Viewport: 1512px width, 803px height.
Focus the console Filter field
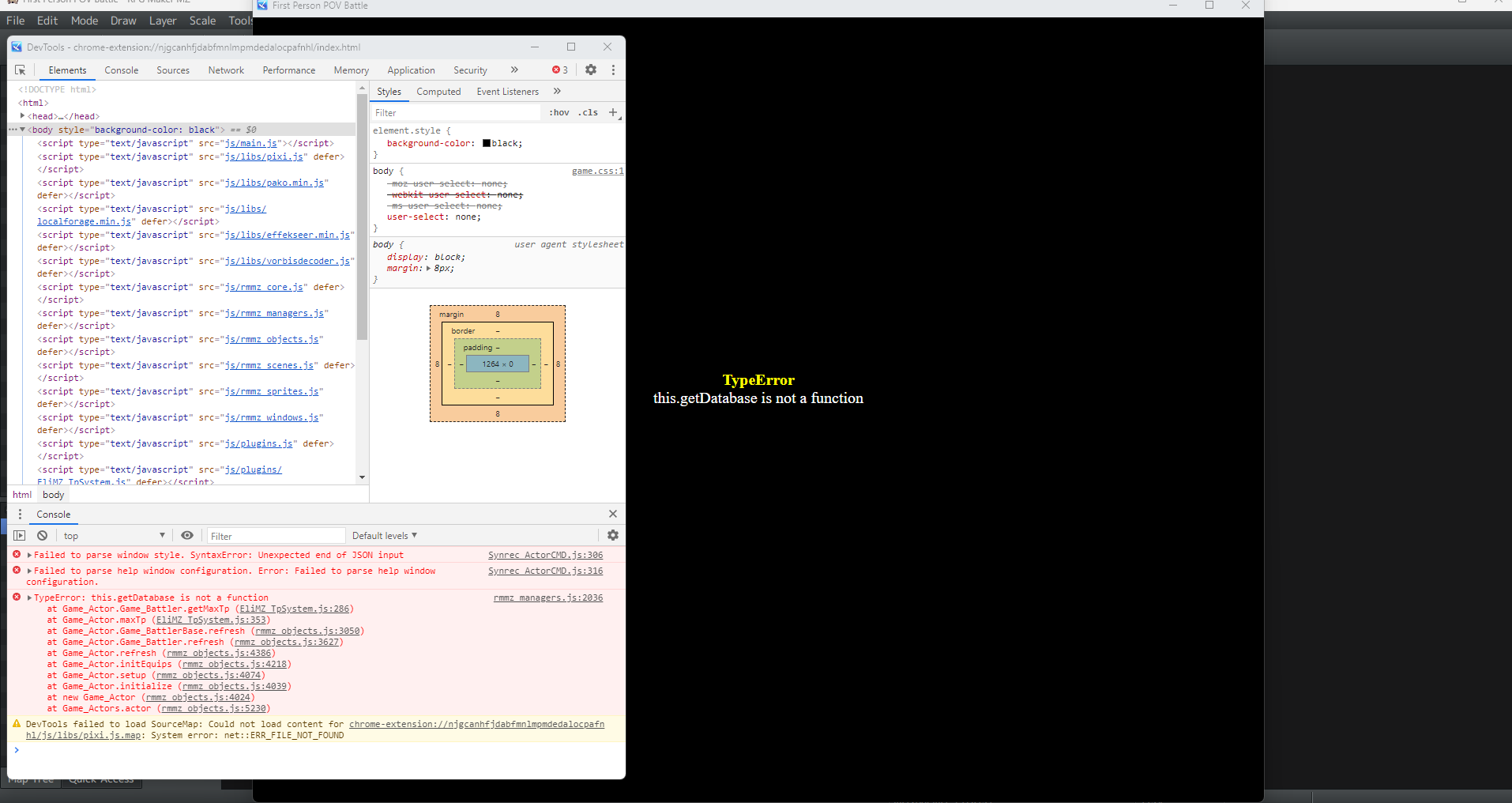[276, 536]
